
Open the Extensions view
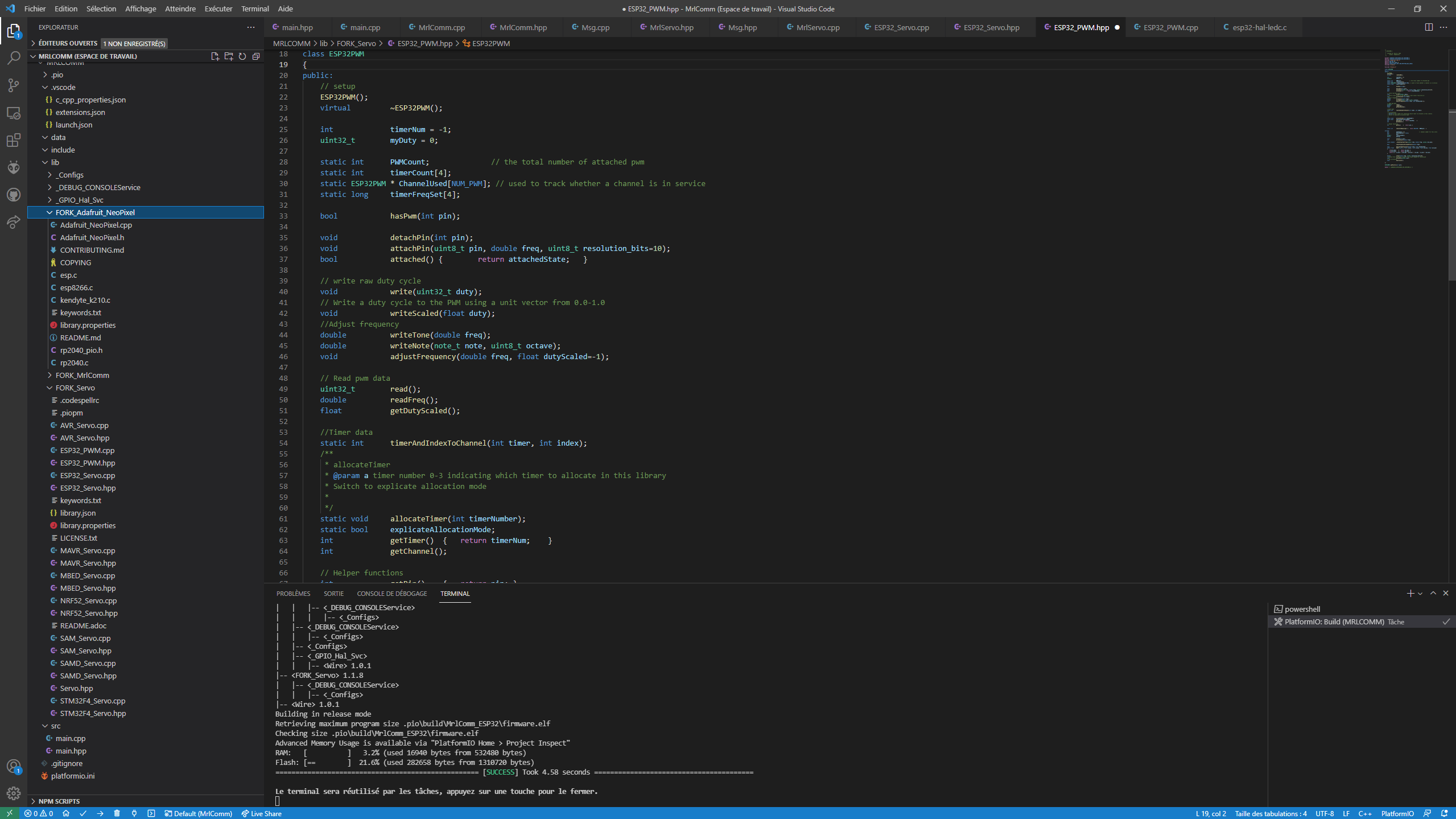click(14, 140)
